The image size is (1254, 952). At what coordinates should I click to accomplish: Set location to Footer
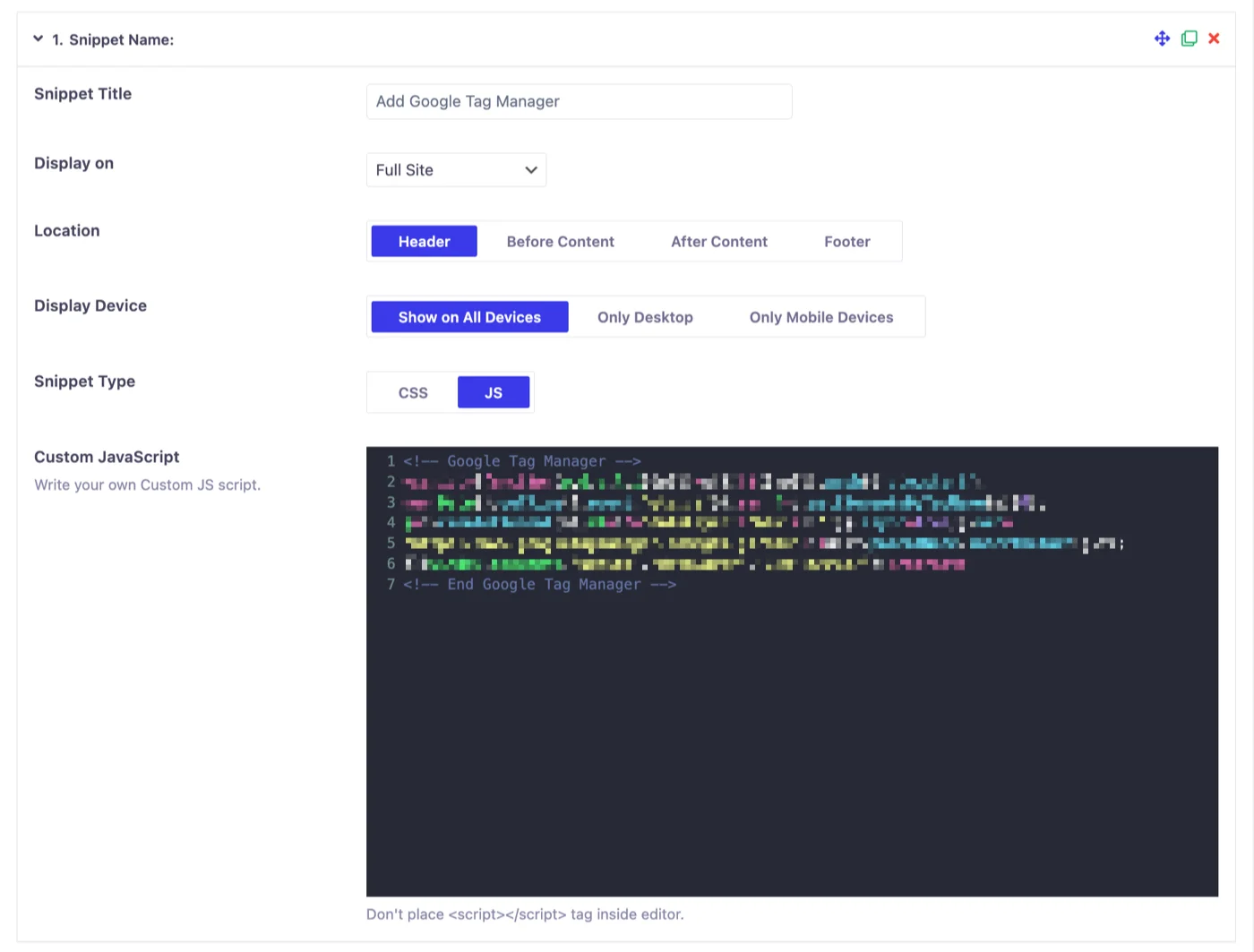tap(846, 241)
